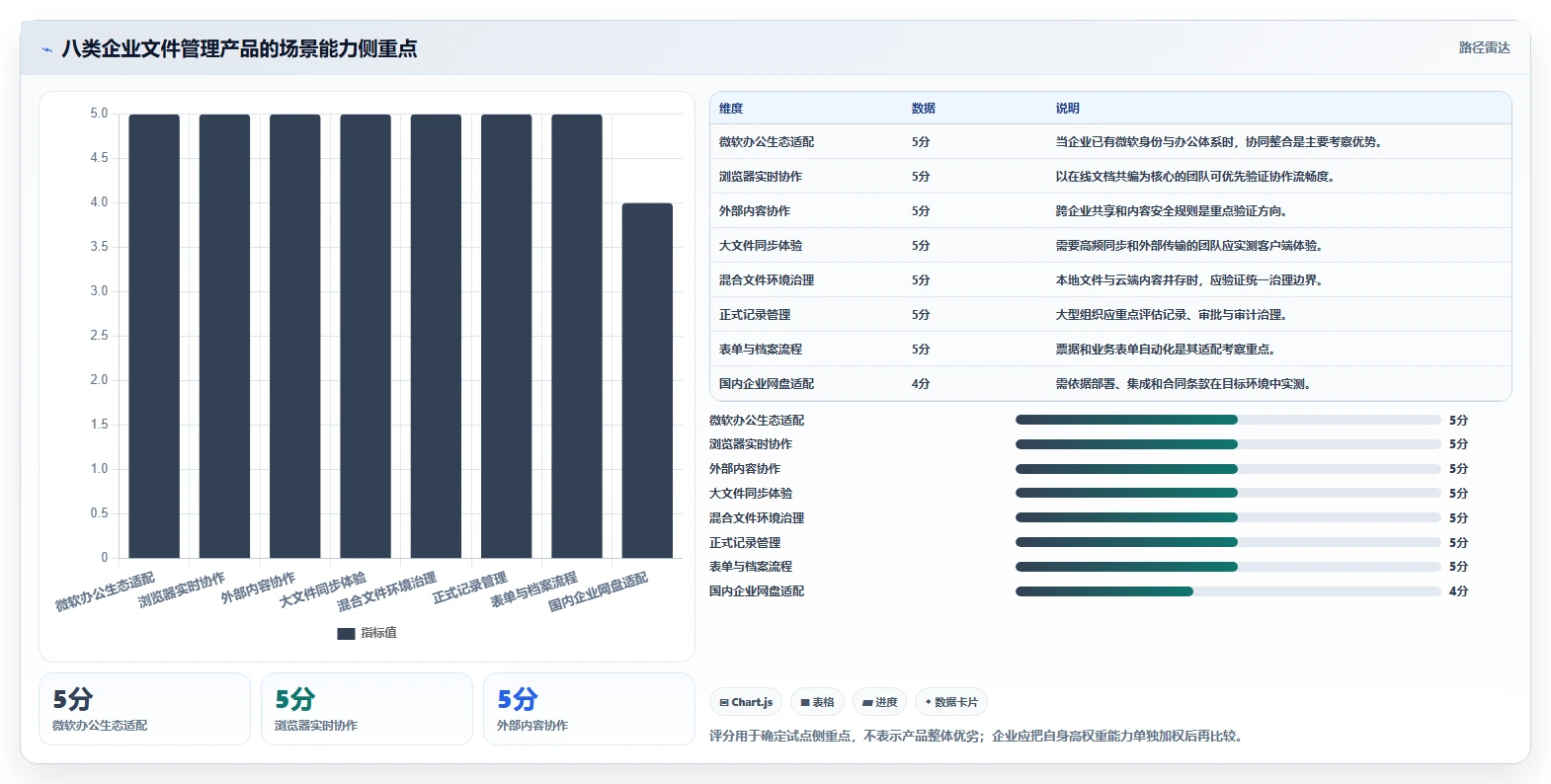Viewport: 1551px width, 784px height.
Task: Click the 微软办公生态适配 progress bar
Action: pos(1228,420)
